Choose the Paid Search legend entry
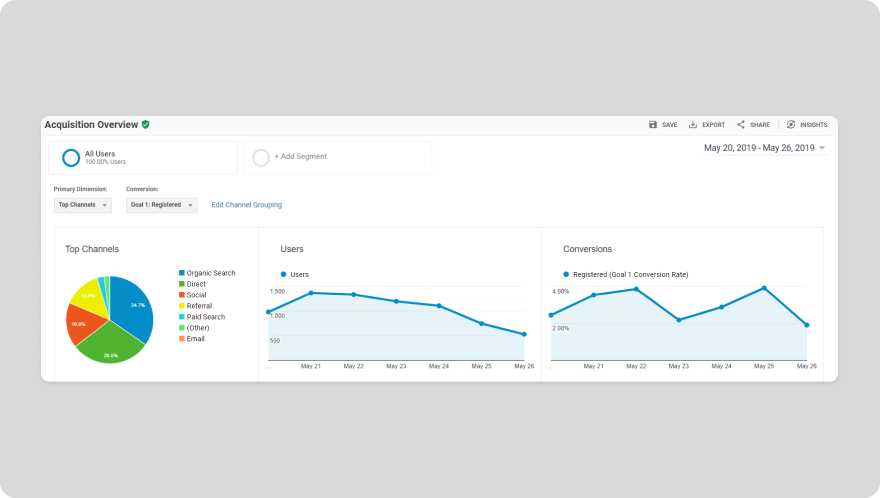The height and width of the screenshot is (498, 880). pyautogui.click(x=205, y=317)
